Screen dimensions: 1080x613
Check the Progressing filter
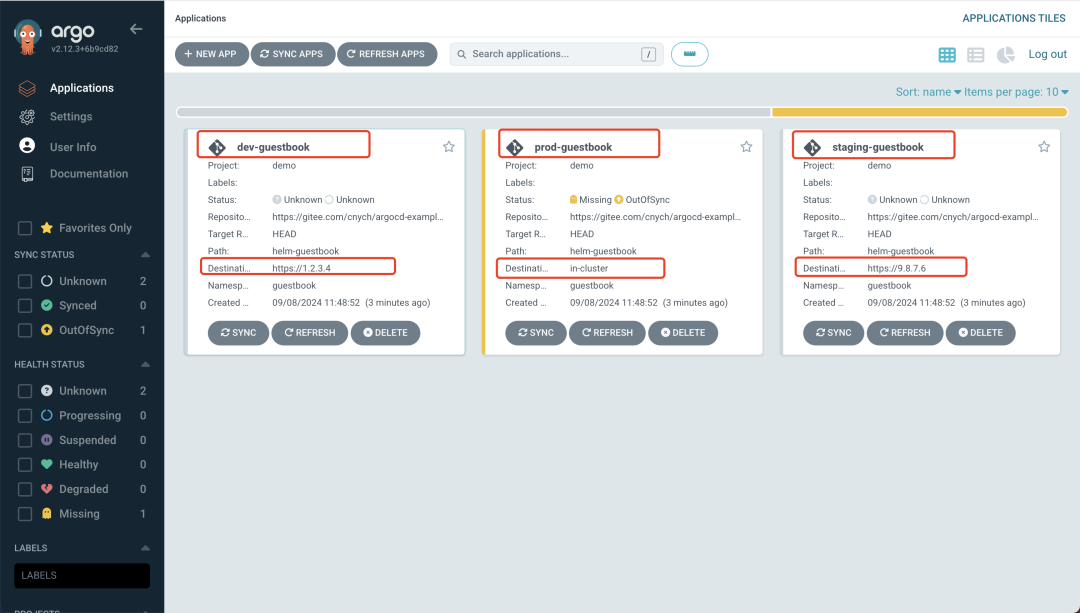click(x=25, y=416)
